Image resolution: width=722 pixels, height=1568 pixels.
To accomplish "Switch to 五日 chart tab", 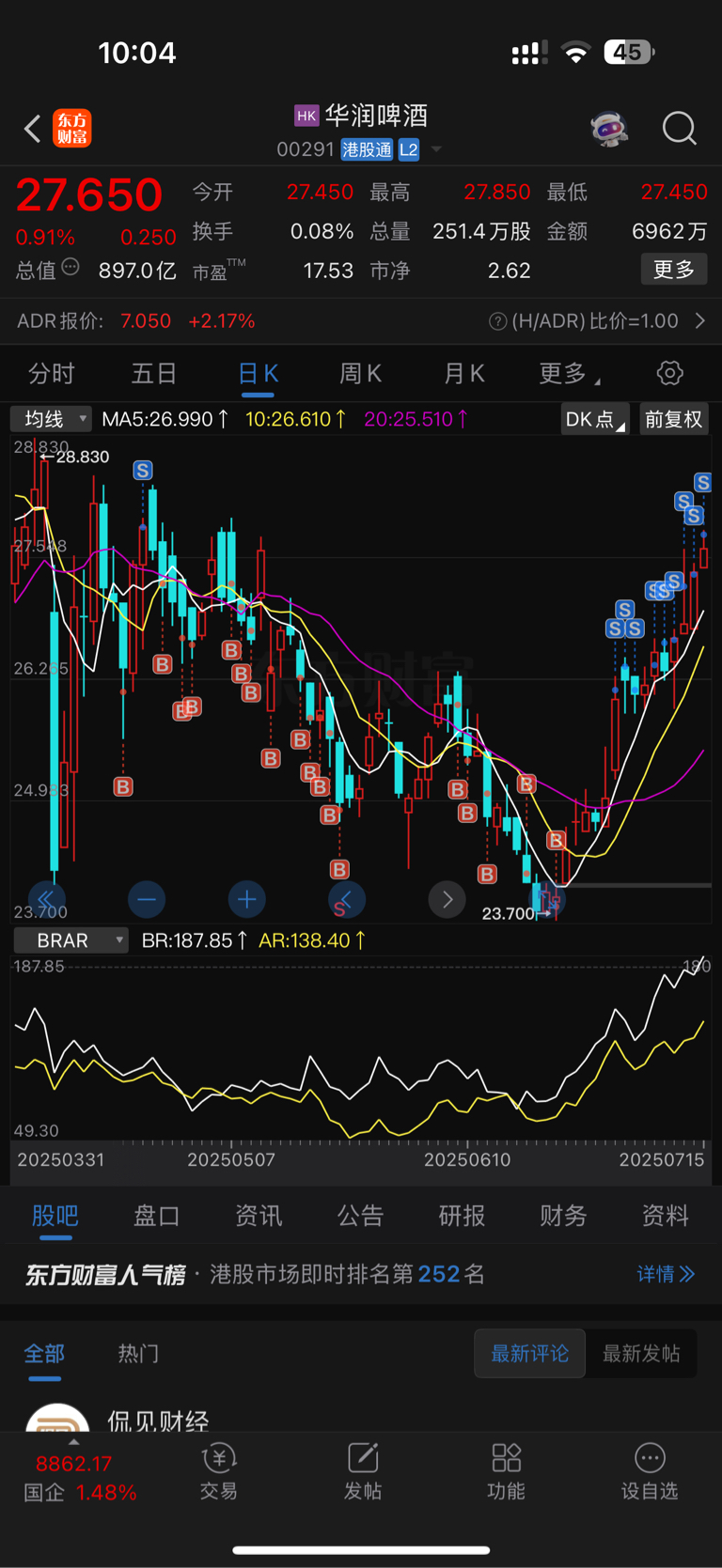I will point(154,374).
